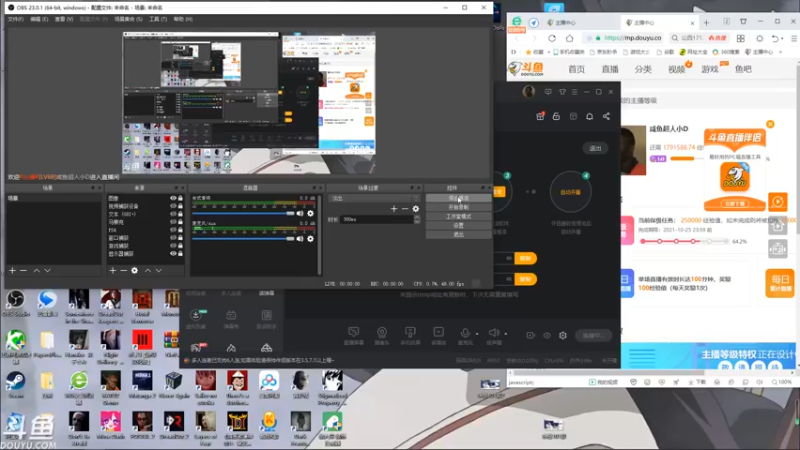Toggle visibility of 窗口捕获 source
The width and height of the screenshot is (800, 450).
pyautogui.click(x=173, y=238)
